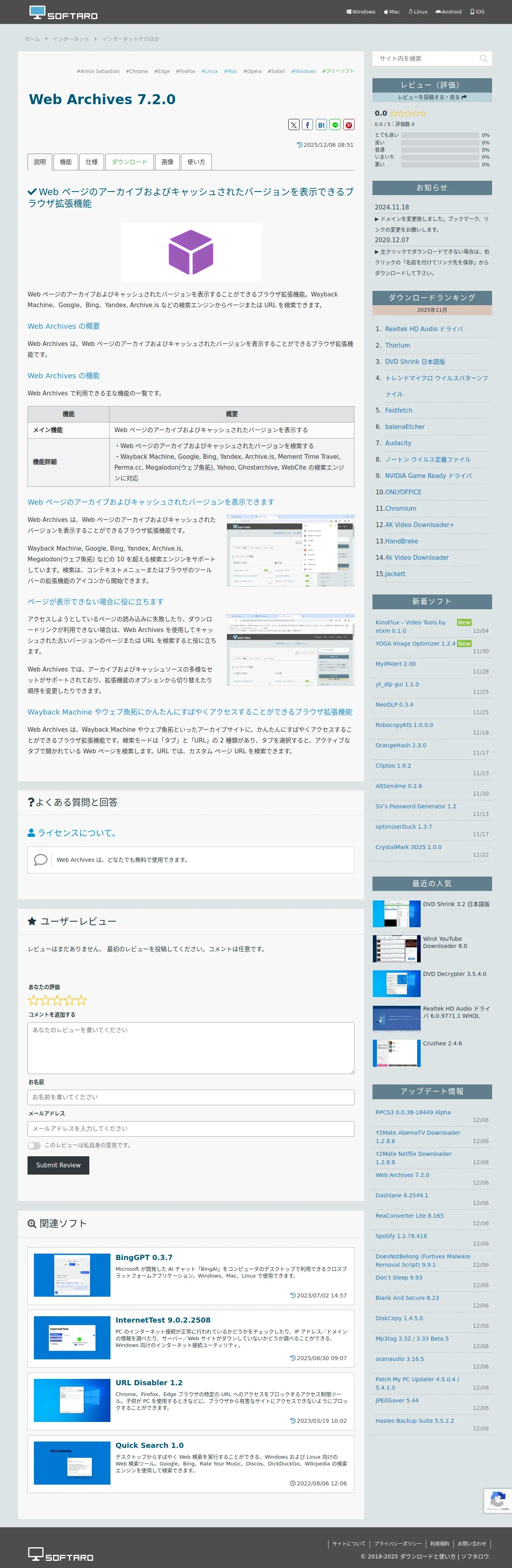Open お問い合わせ footer link
Image resolution: width=512 pixels, height=1568 pixels.
tap(472, 1544)
